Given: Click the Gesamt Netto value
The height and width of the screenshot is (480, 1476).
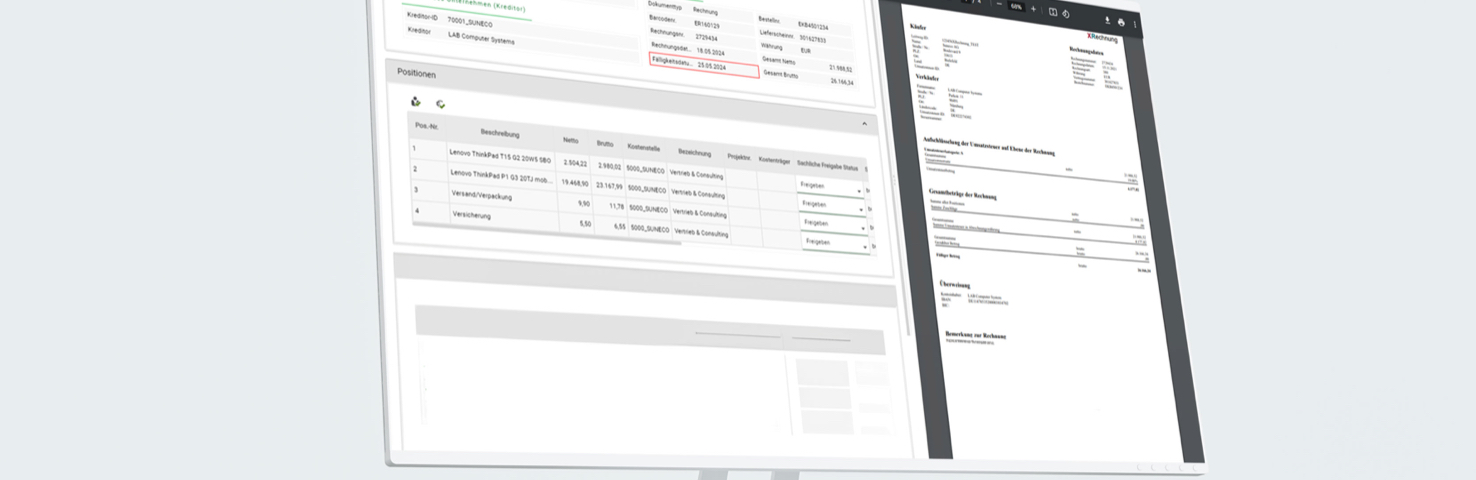Looking at the screenshot, I should coord(841,68).
